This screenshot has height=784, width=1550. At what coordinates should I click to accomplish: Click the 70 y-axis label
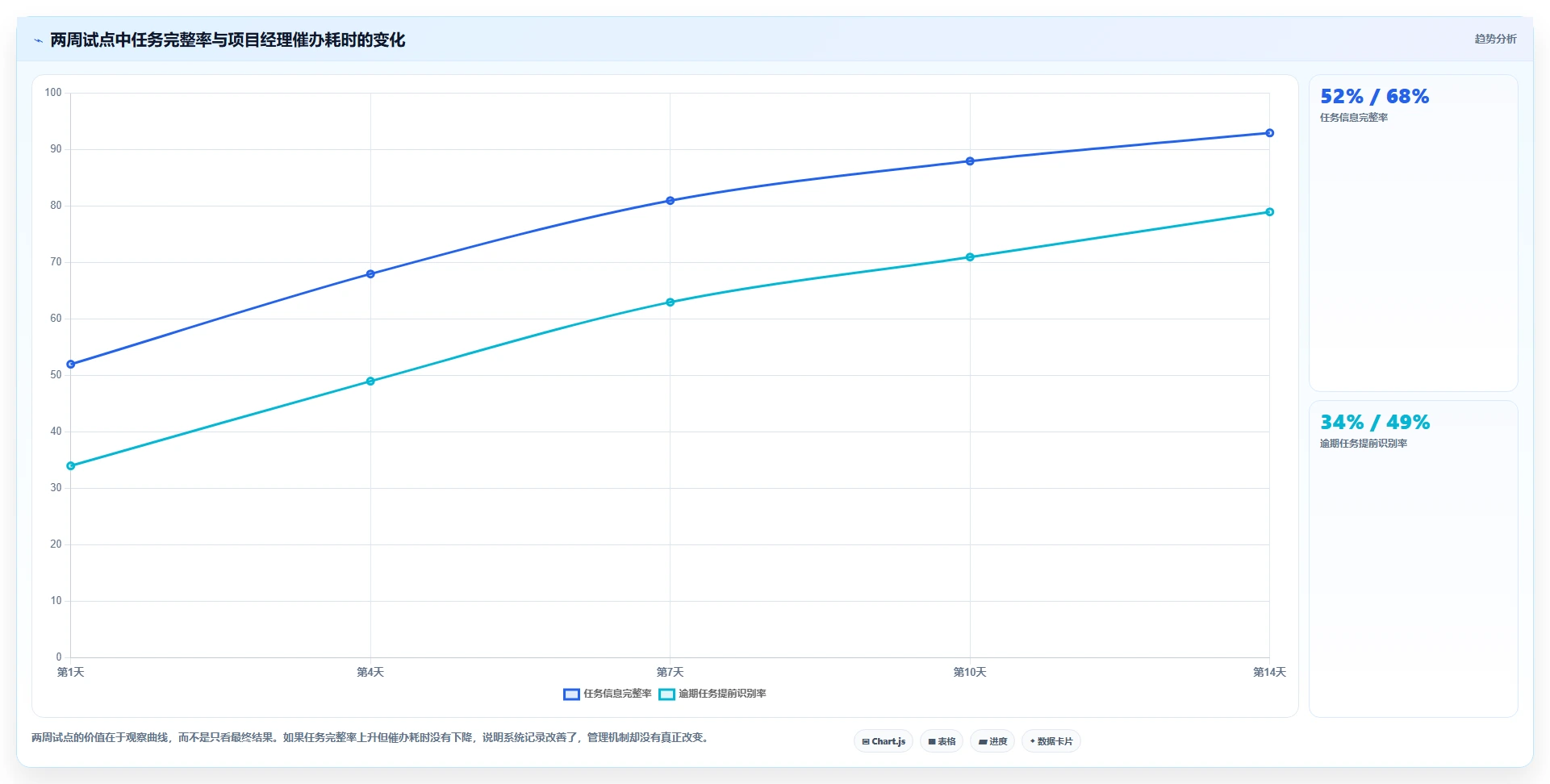pyautogui.click(x=56, y=262)
